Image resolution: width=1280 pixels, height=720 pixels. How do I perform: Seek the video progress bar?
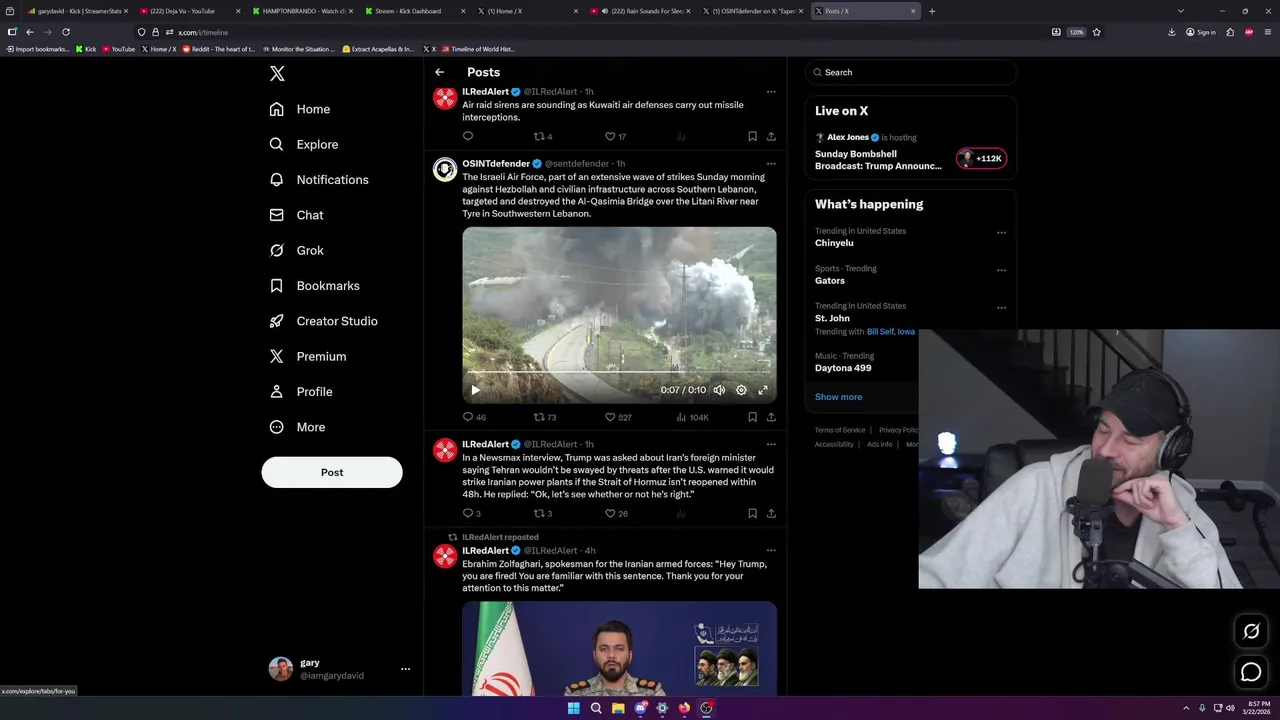(619, 373)
